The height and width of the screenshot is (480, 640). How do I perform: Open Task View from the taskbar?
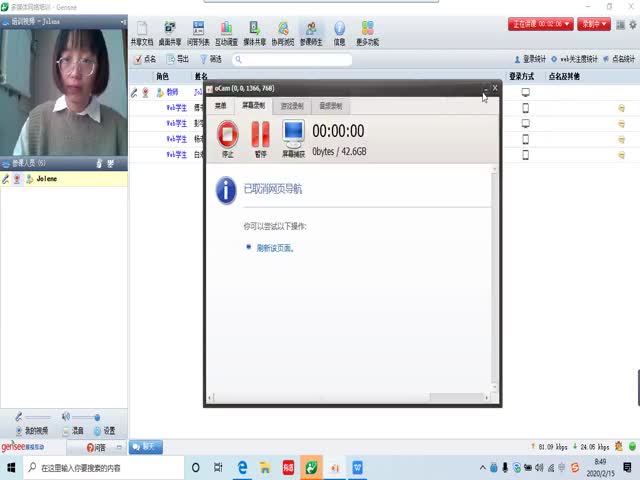(218, 468)
